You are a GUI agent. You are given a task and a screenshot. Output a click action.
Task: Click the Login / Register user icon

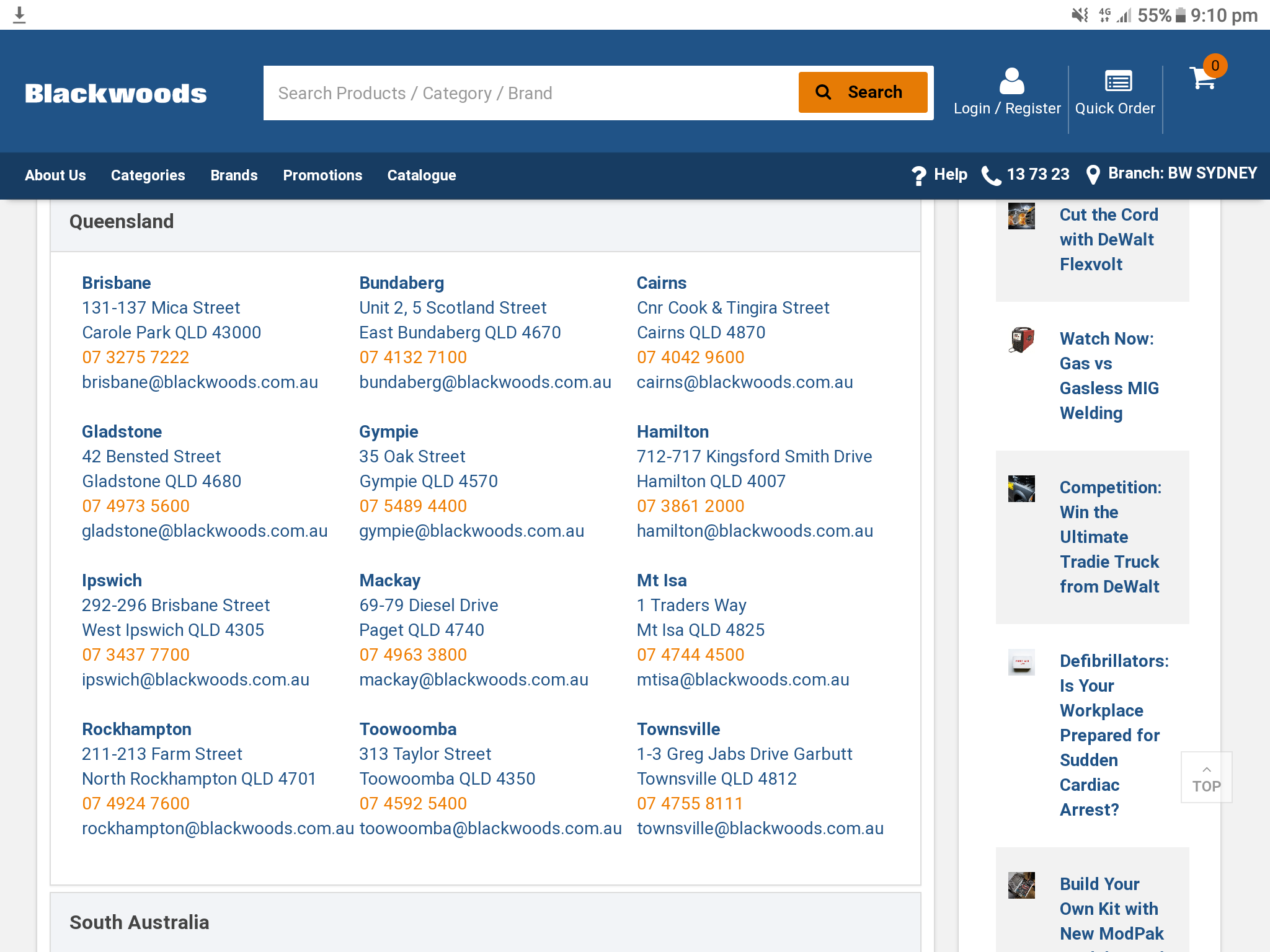click(x=1011, y=81)
